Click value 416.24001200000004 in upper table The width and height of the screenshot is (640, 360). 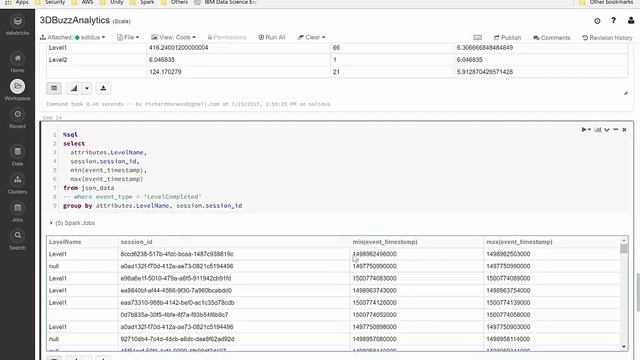click(178, 48)
